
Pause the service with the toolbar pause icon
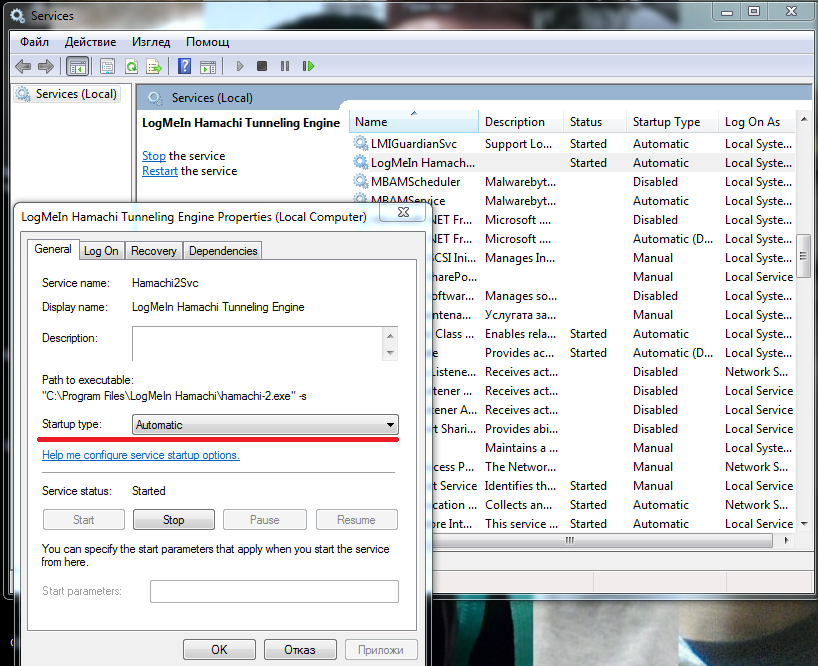[285, 66]
